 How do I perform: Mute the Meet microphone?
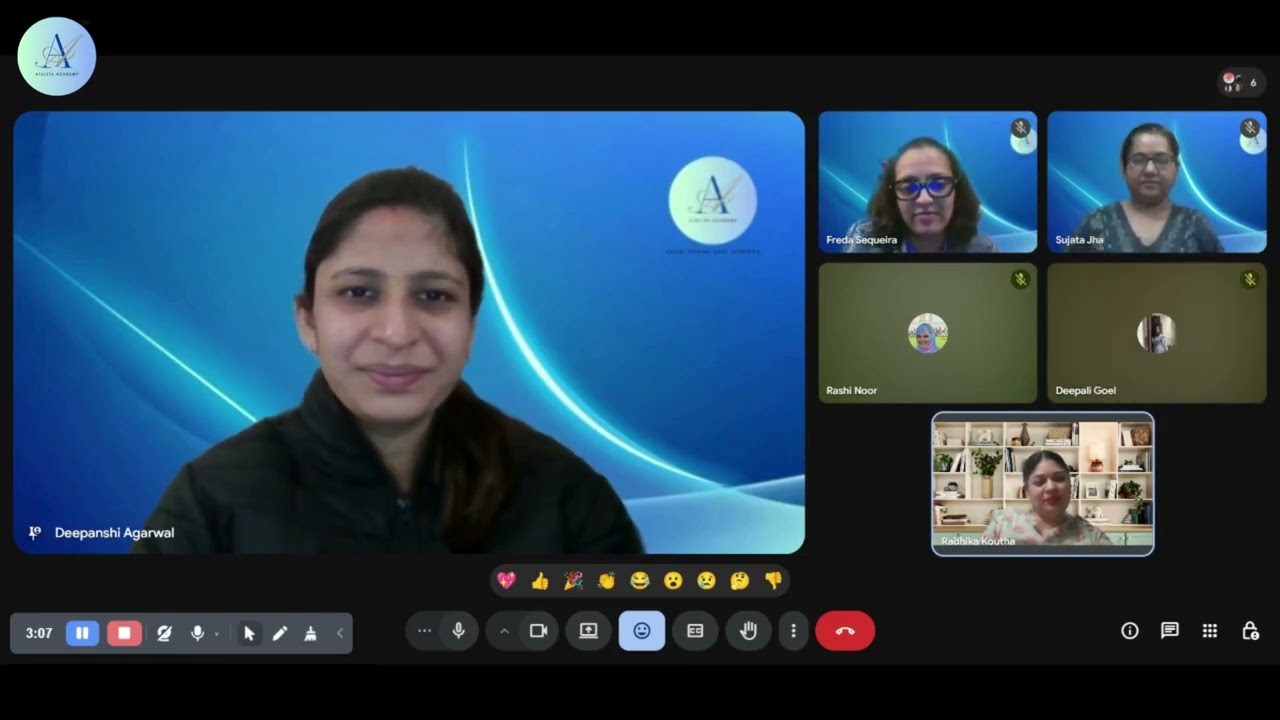(x=458, y=631)
